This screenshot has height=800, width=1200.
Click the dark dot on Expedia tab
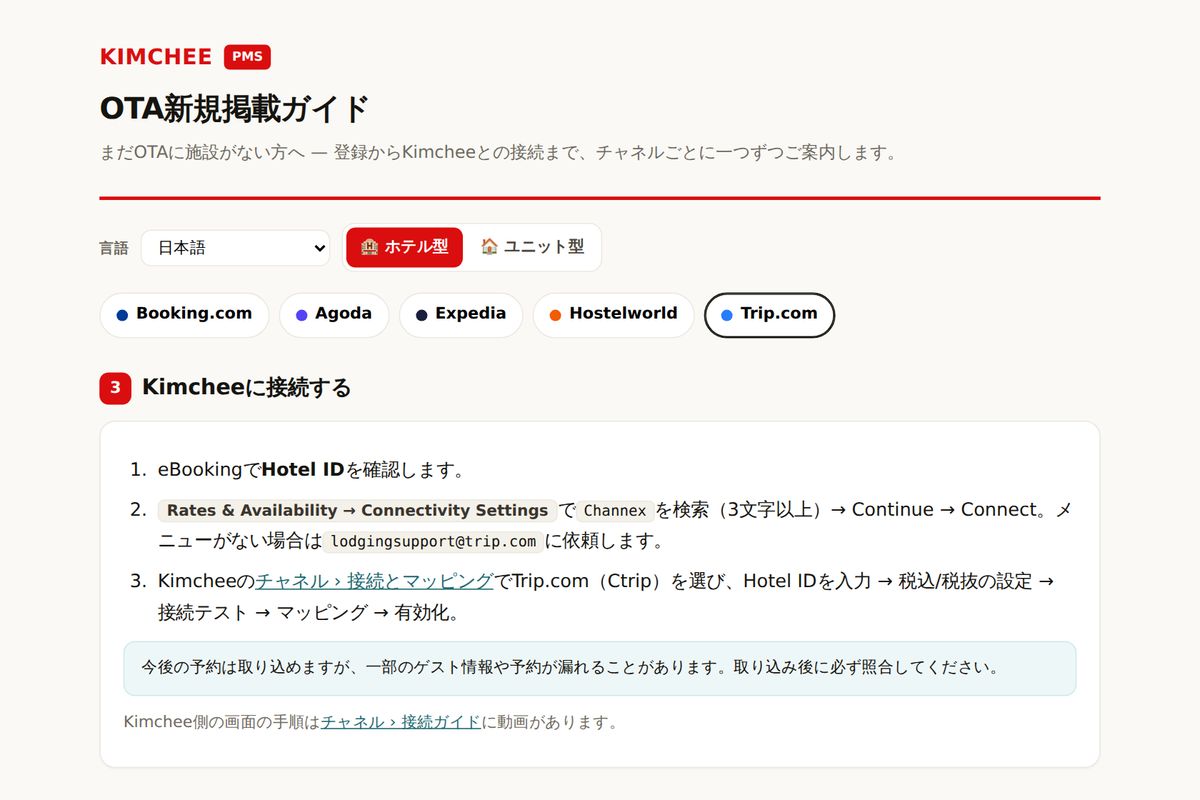click(421, 315)
